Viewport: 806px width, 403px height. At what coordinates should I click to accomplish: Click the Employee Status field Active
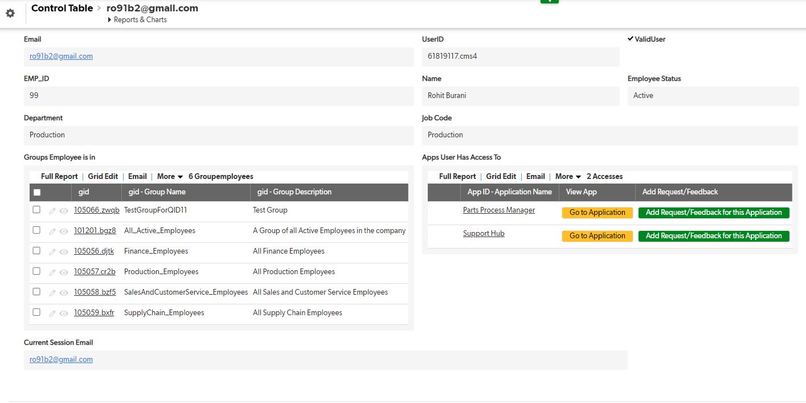[713, 96]
